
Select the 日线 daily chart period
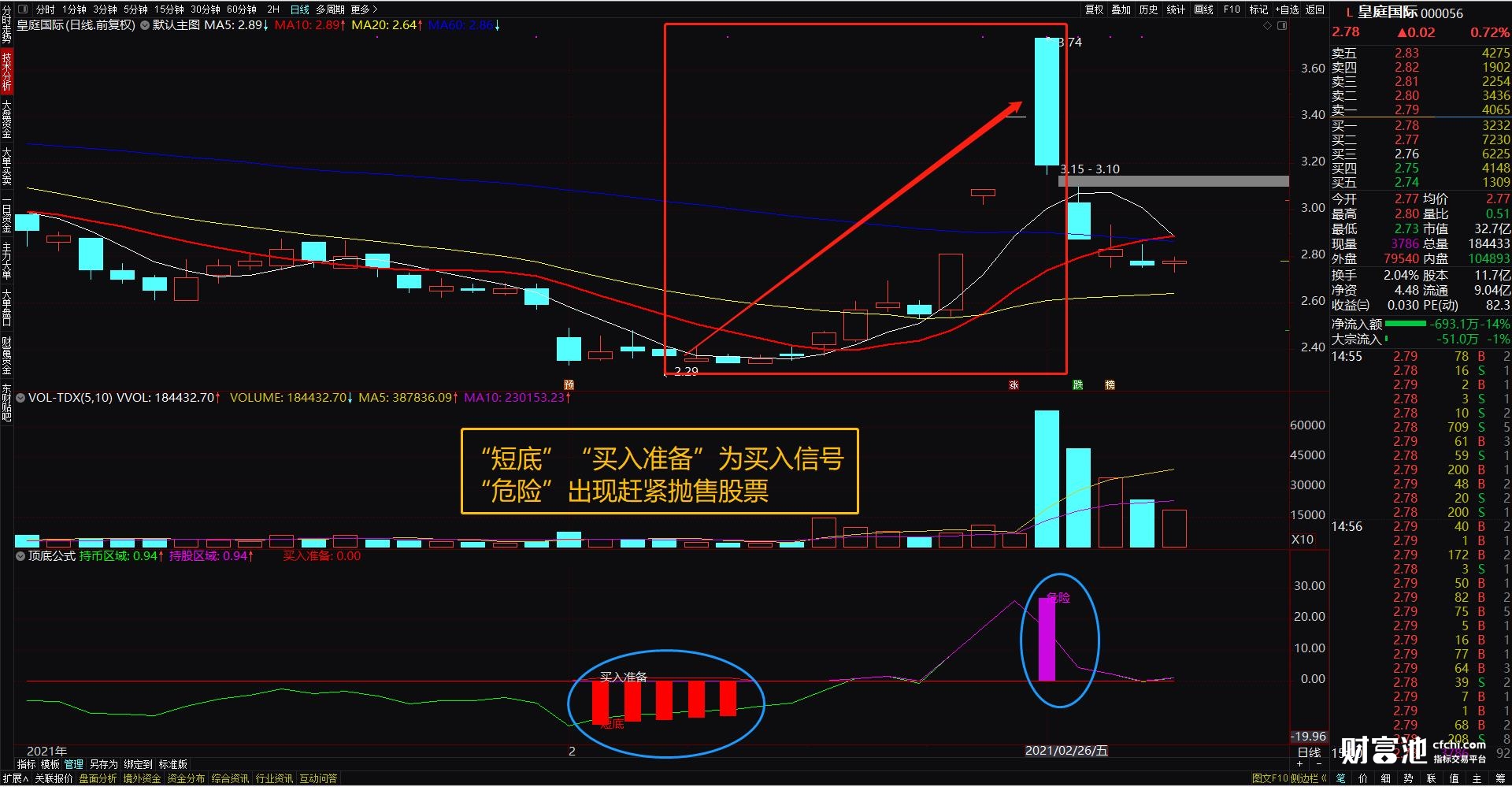[299, 9]
